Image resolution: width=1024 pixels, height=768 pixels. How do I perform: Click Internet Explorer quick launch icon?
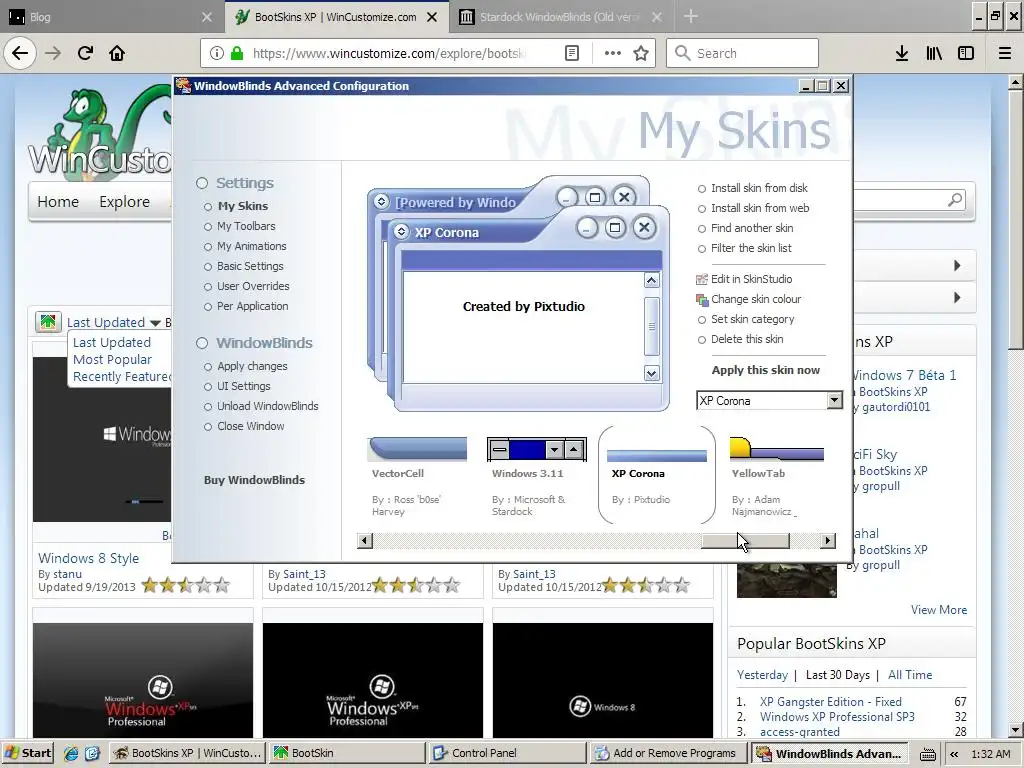71,753
